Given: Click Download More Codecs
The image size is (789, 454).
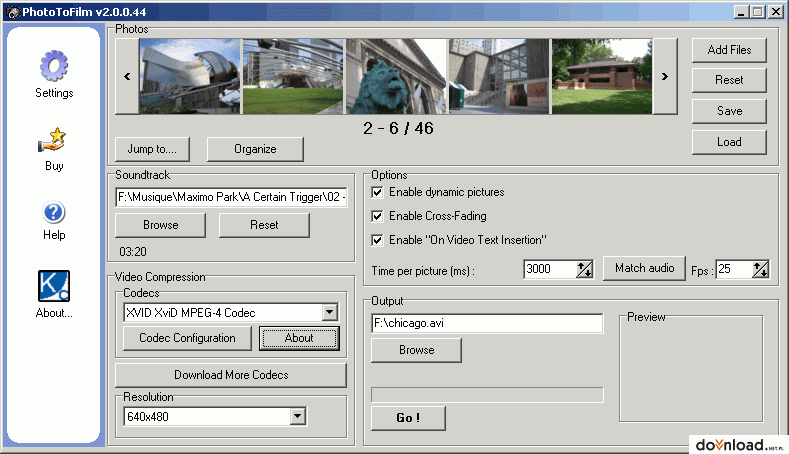Looking at the screenshot, I should [x=231, y=375].
